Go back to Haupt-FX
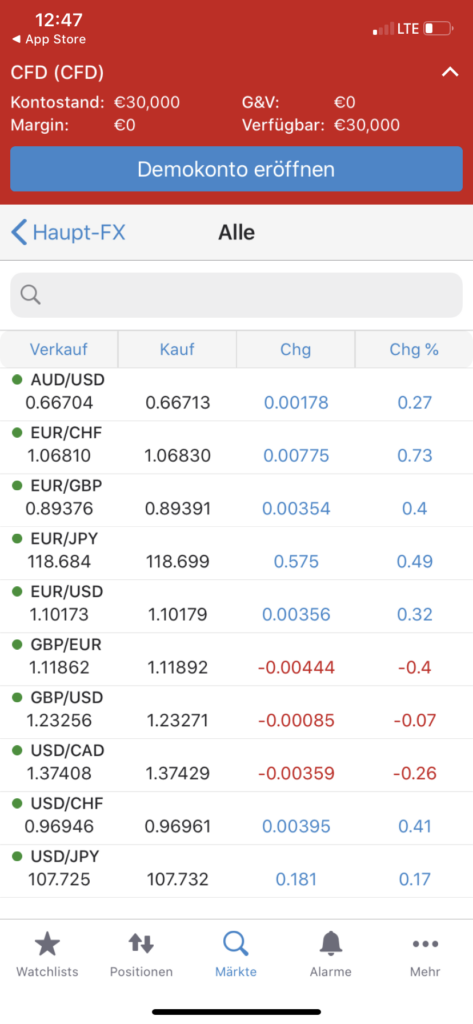The image size is (473, 1024). point(68,232)
